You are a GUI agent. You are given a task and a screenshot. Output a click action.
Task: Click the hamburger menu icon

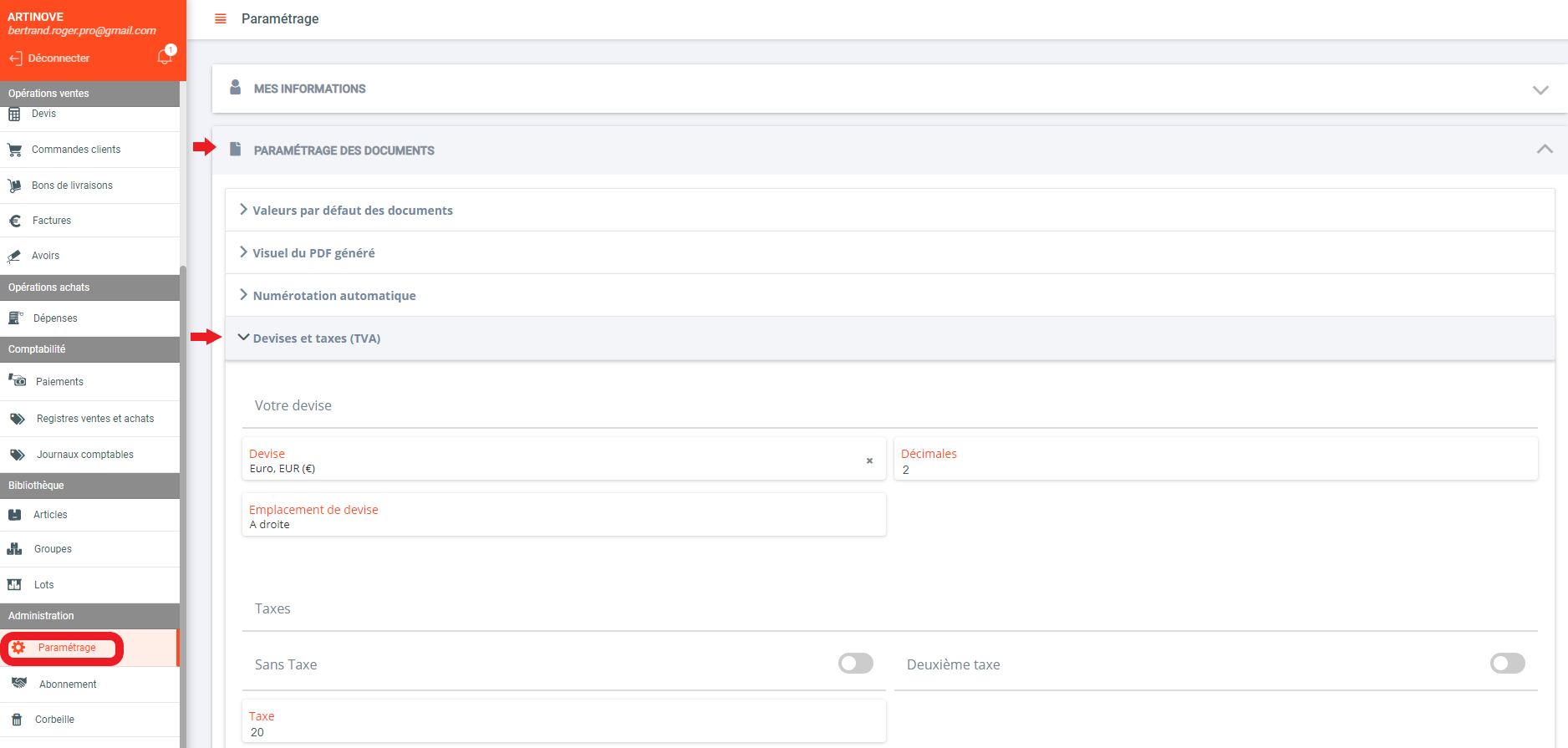(221, 18)
